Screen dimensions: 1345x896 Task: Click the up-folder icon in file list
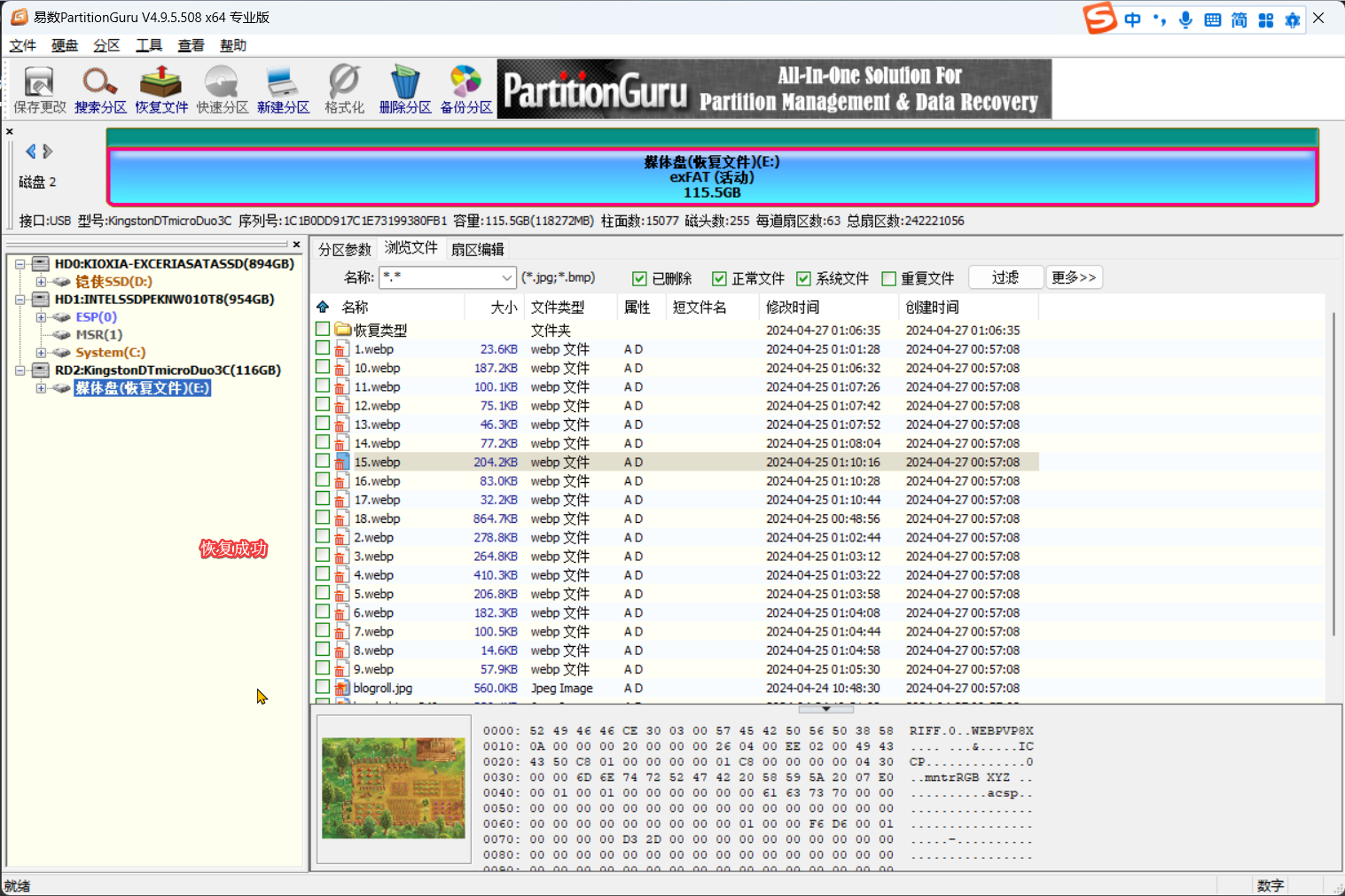coord(323,307)
